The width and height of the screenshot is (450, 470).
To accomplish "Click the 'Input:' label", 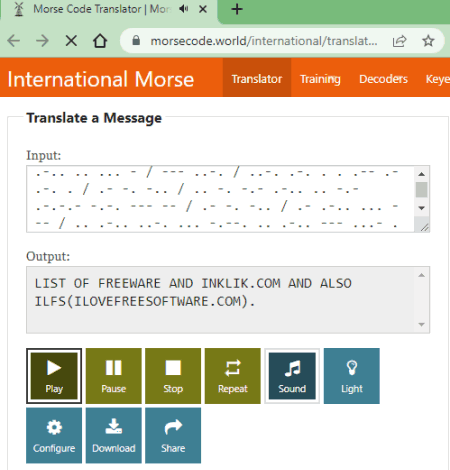I will pos(44,155).
